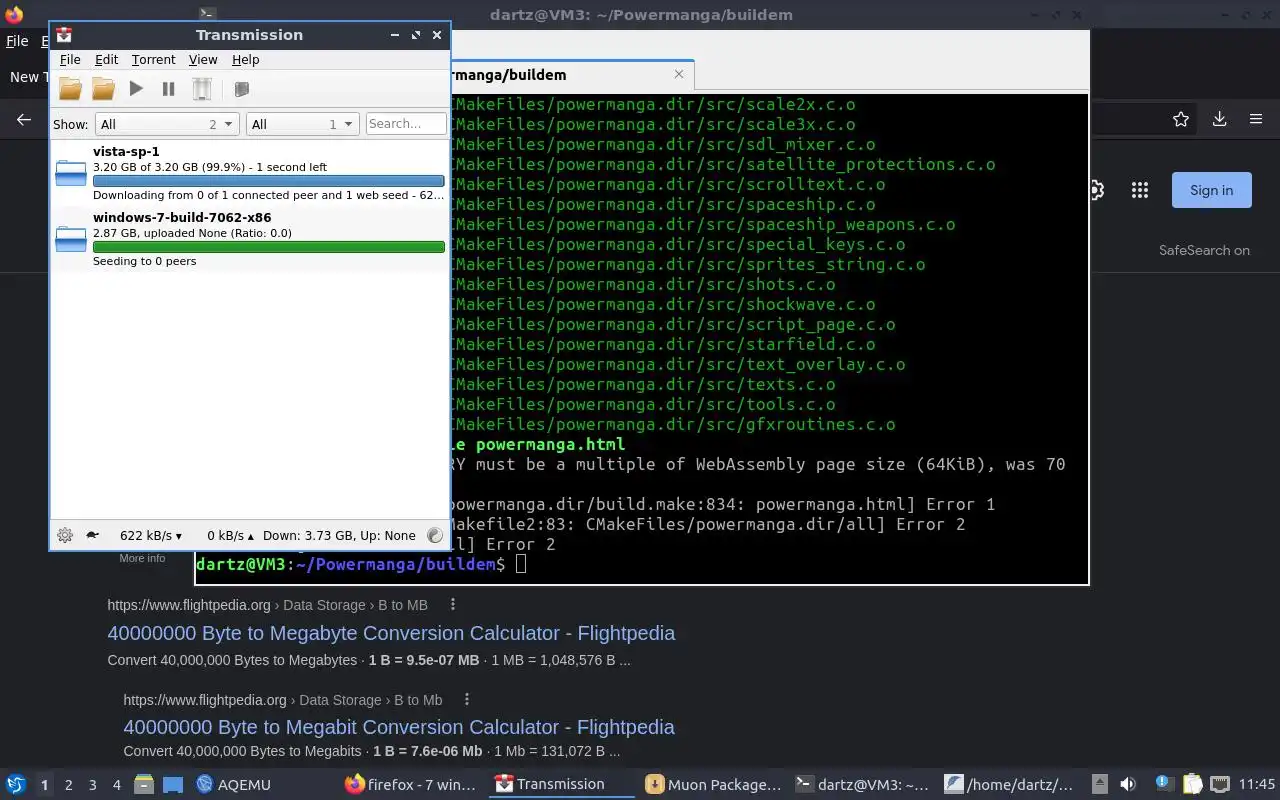Open the Transmission options gear in status bar
Image resolution: width=1280 pixels, height=800 pixels.
65,535
